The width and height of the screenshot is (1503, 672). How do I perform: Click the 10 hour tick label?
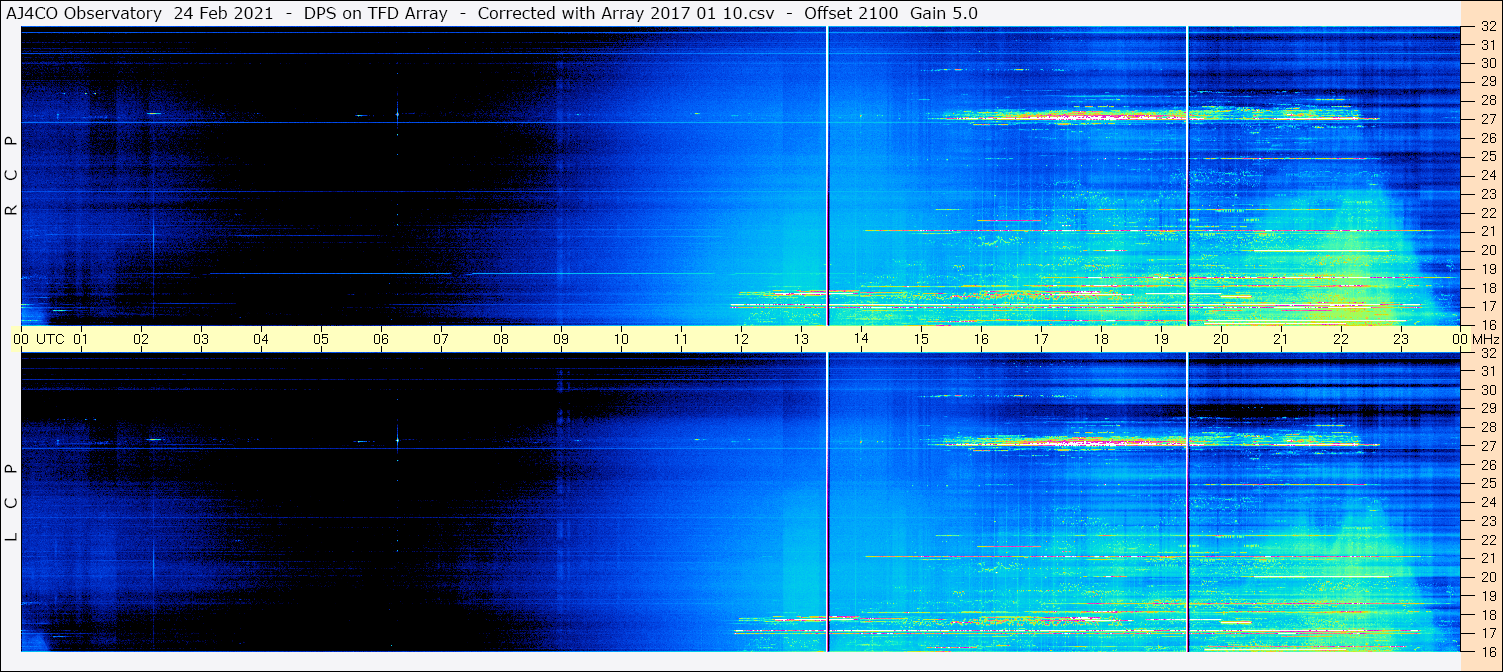pyautogui.click(x=621, y=339)
